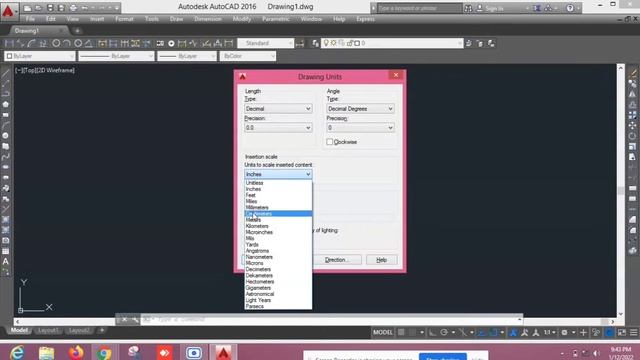Select Yards in the units list
This screenshot has height=360, width=640.
(x=278, y=244)
